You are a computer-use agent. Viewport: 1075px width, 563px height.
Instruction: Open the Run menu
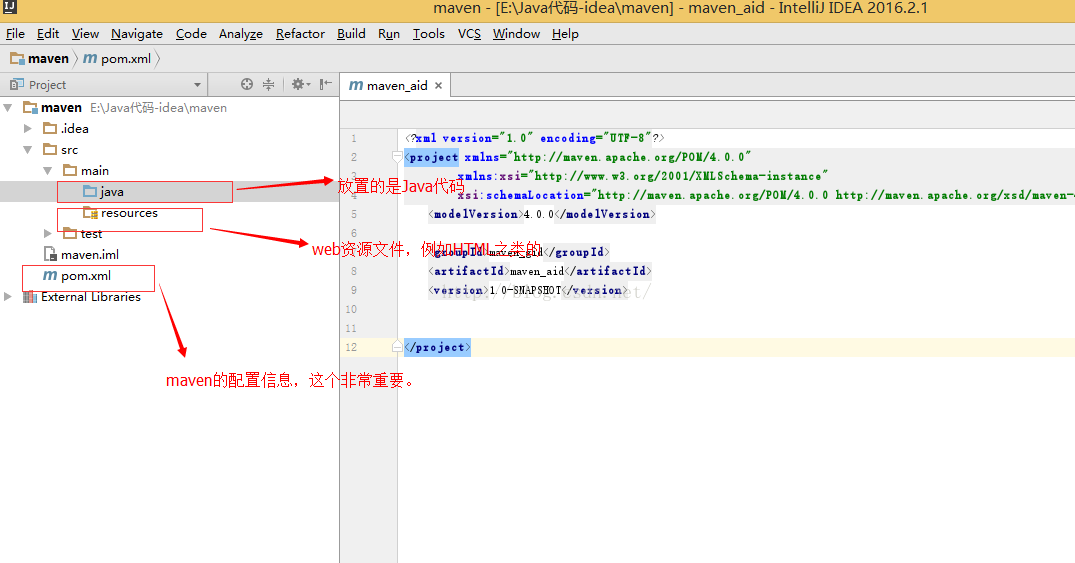(x=389, y=34)
